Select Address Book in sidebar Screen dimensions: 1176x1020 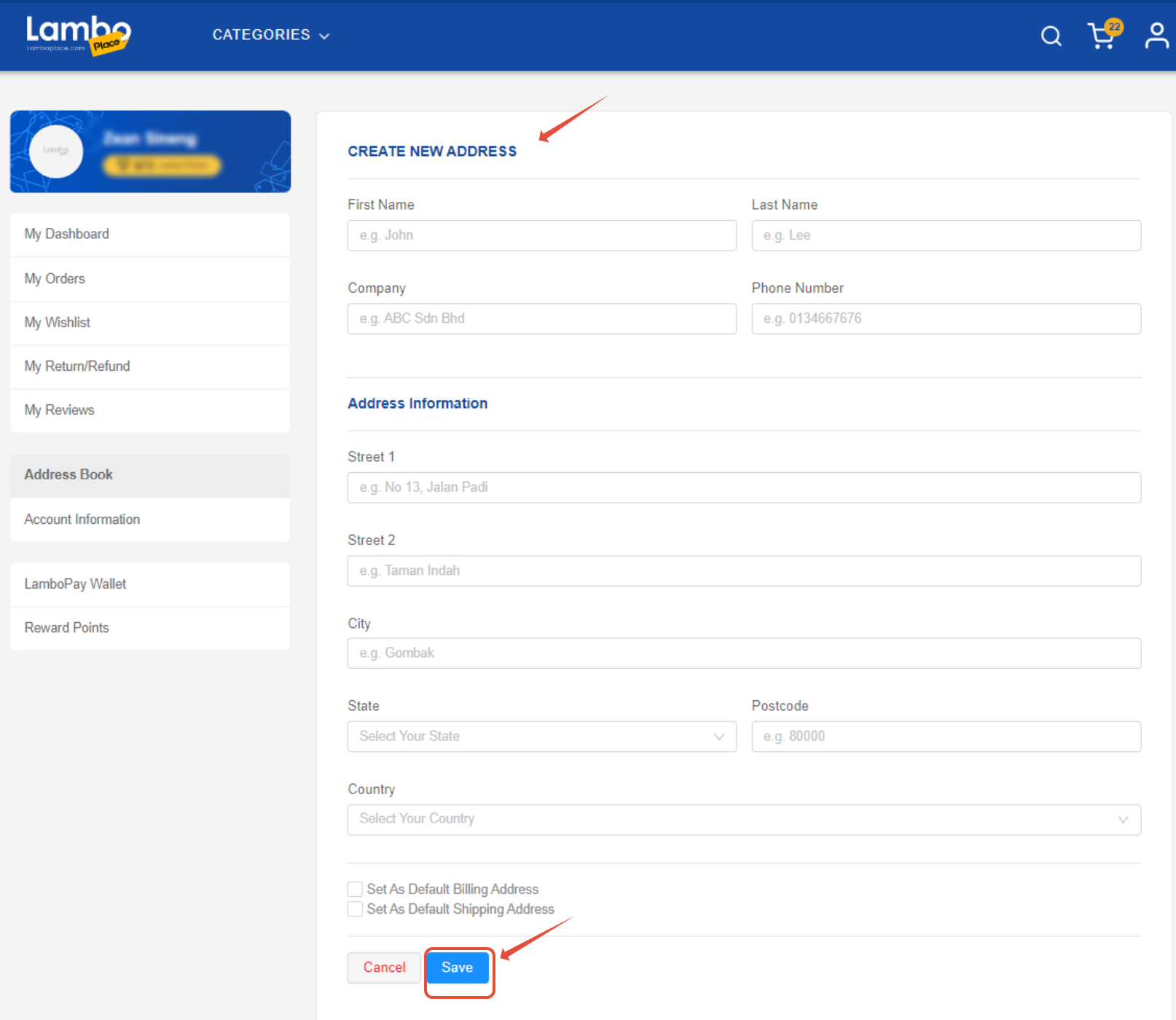tap(150, 475)
